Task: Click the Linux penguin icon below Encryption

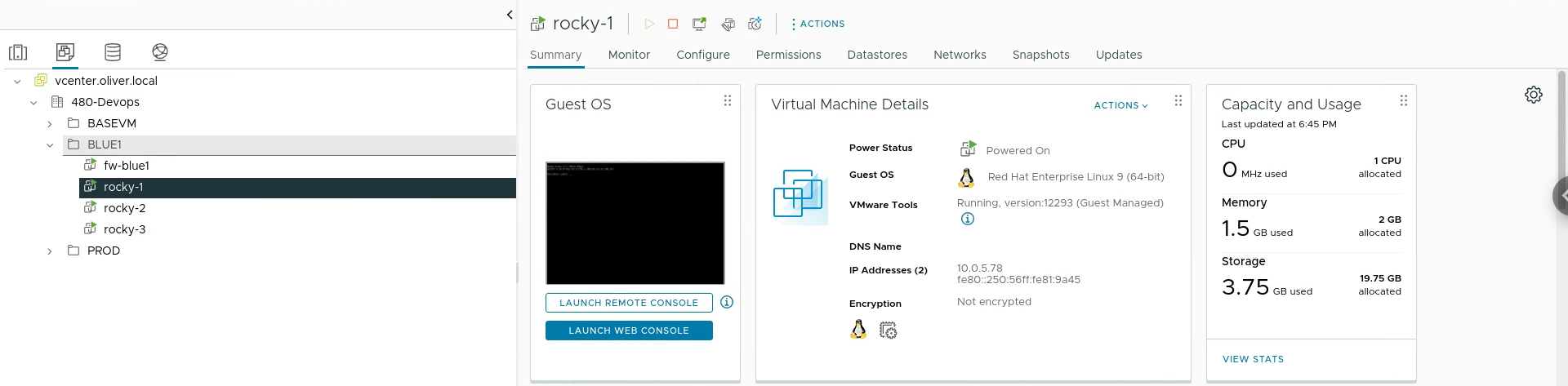Action: pyautogui.click(x=858, y=329)
